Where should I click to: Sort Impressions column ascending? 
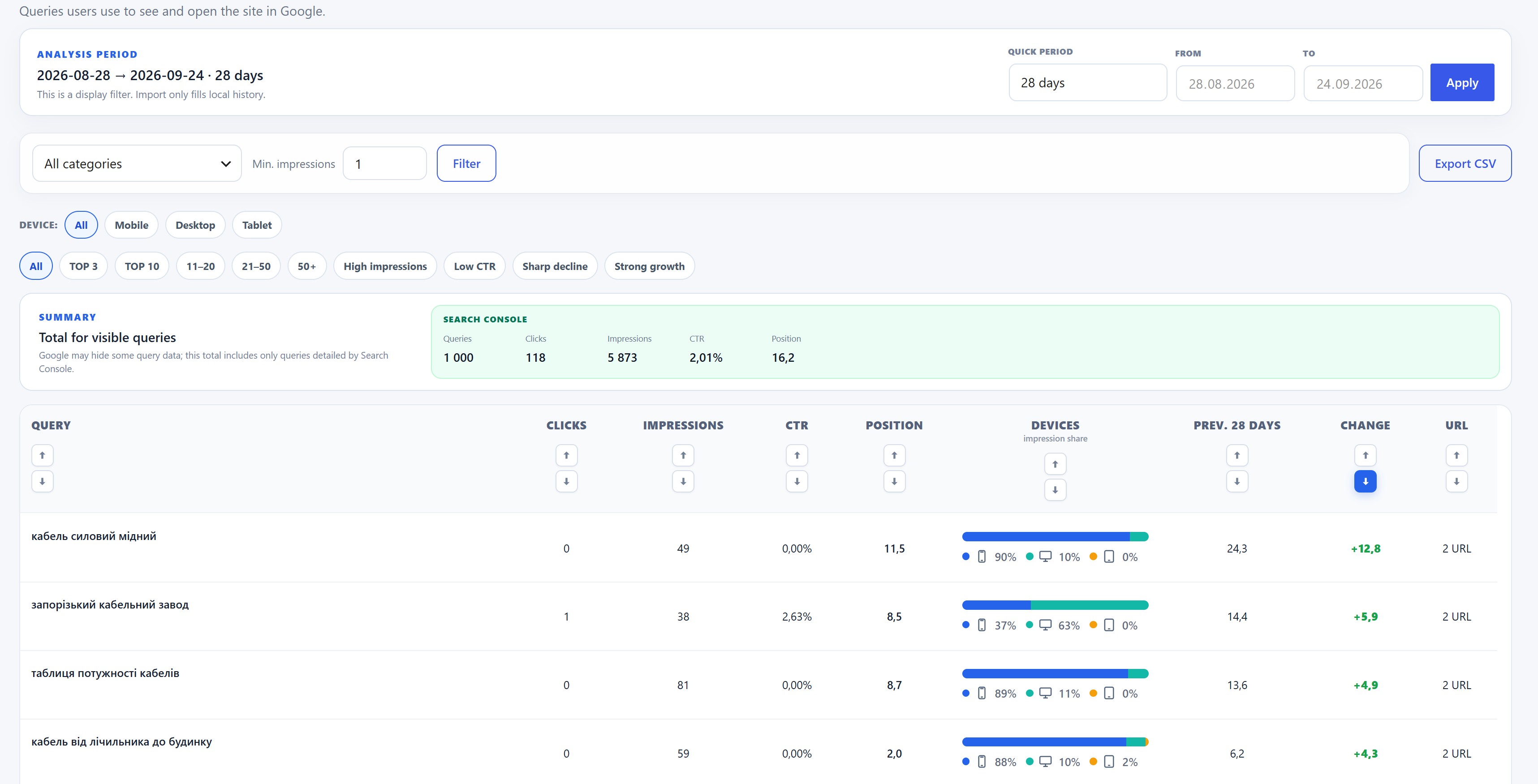coord(683,455)
